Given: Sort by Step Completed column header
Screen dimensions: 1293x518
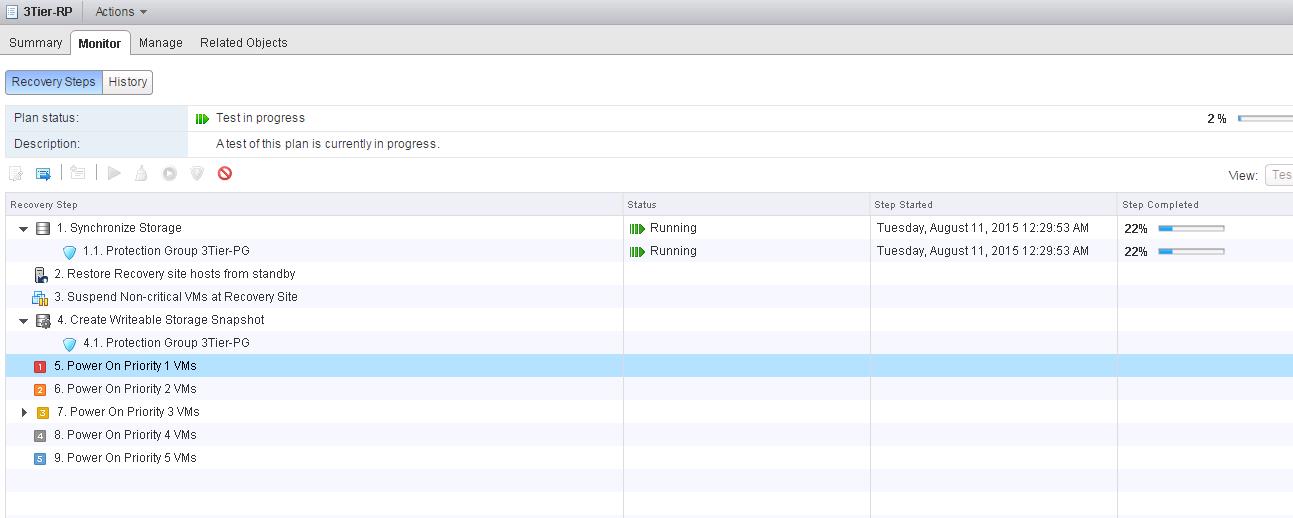Looking at the screenshot, I should coord(1205,204).
